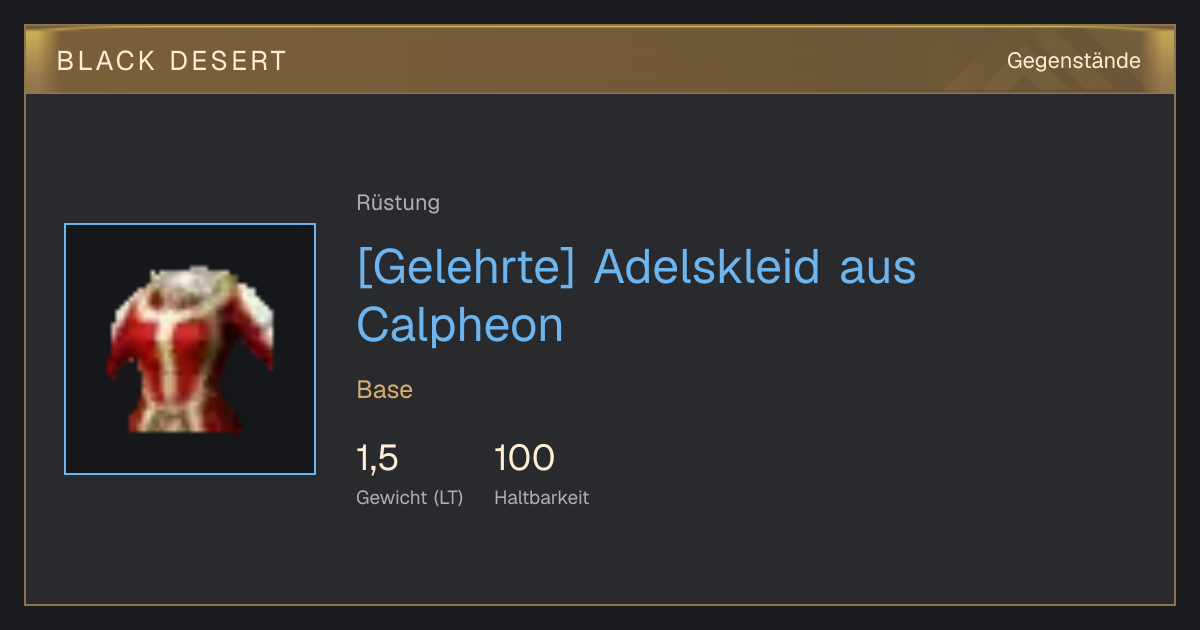Click the word Calpheon in the title
This screenshot has height=630, width=1200.
[460, 324]
